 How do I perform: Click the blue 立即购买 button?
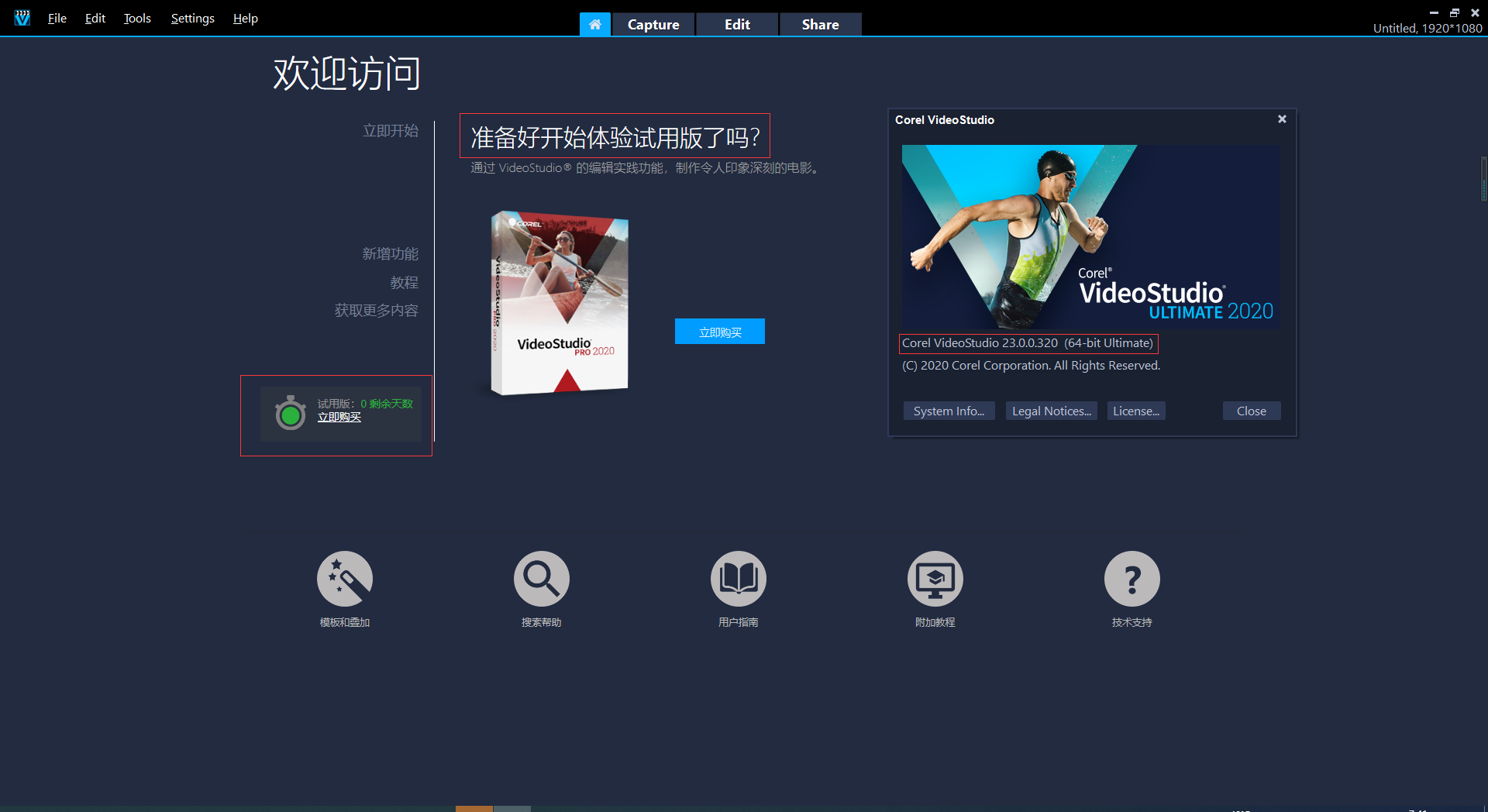coord(720,332)
